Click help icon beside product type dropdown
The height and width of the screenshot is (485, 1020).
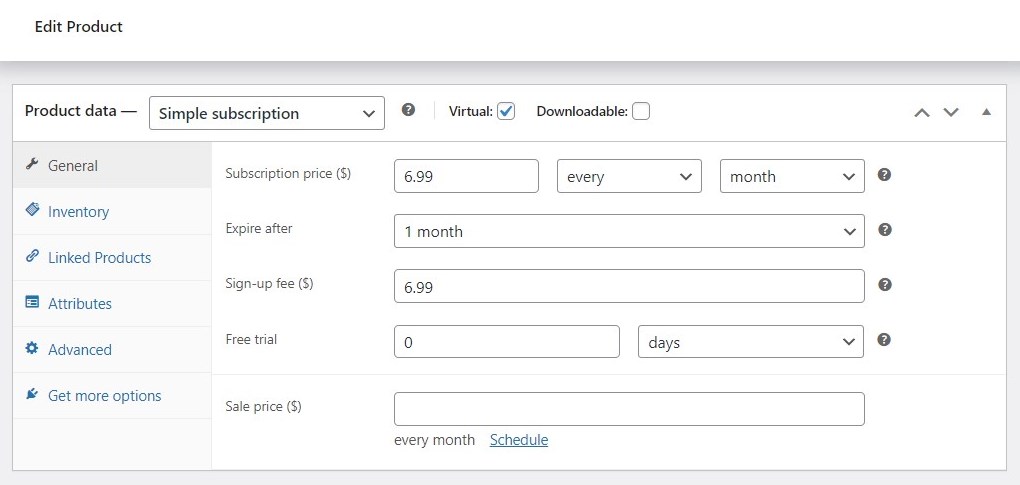[x=408, y=110]
